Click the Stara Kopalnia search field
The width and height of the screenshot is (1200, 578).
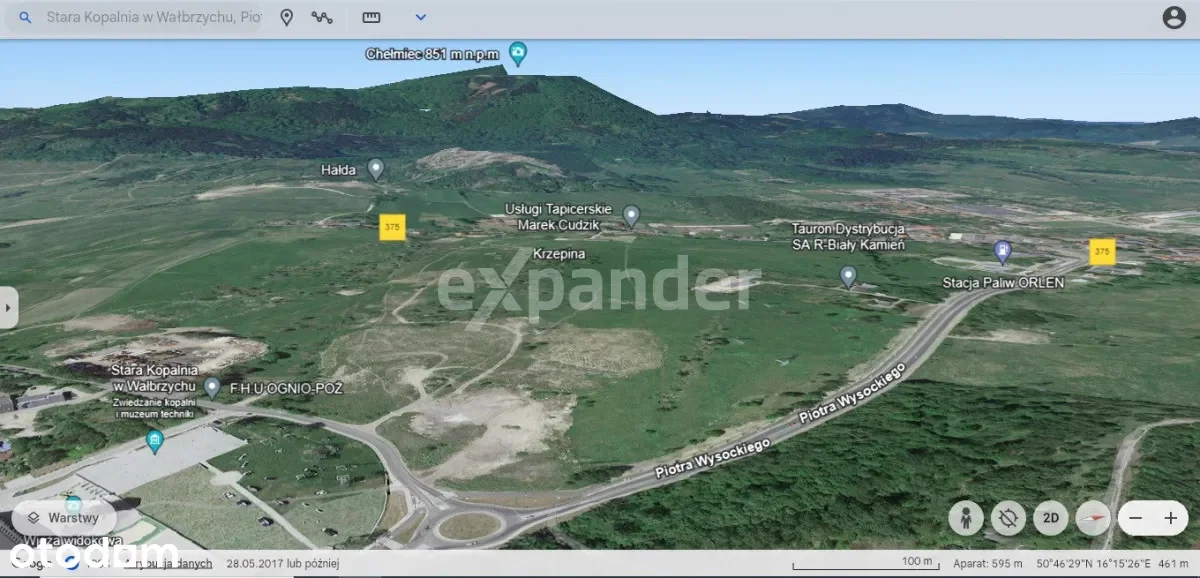(150, 18)
